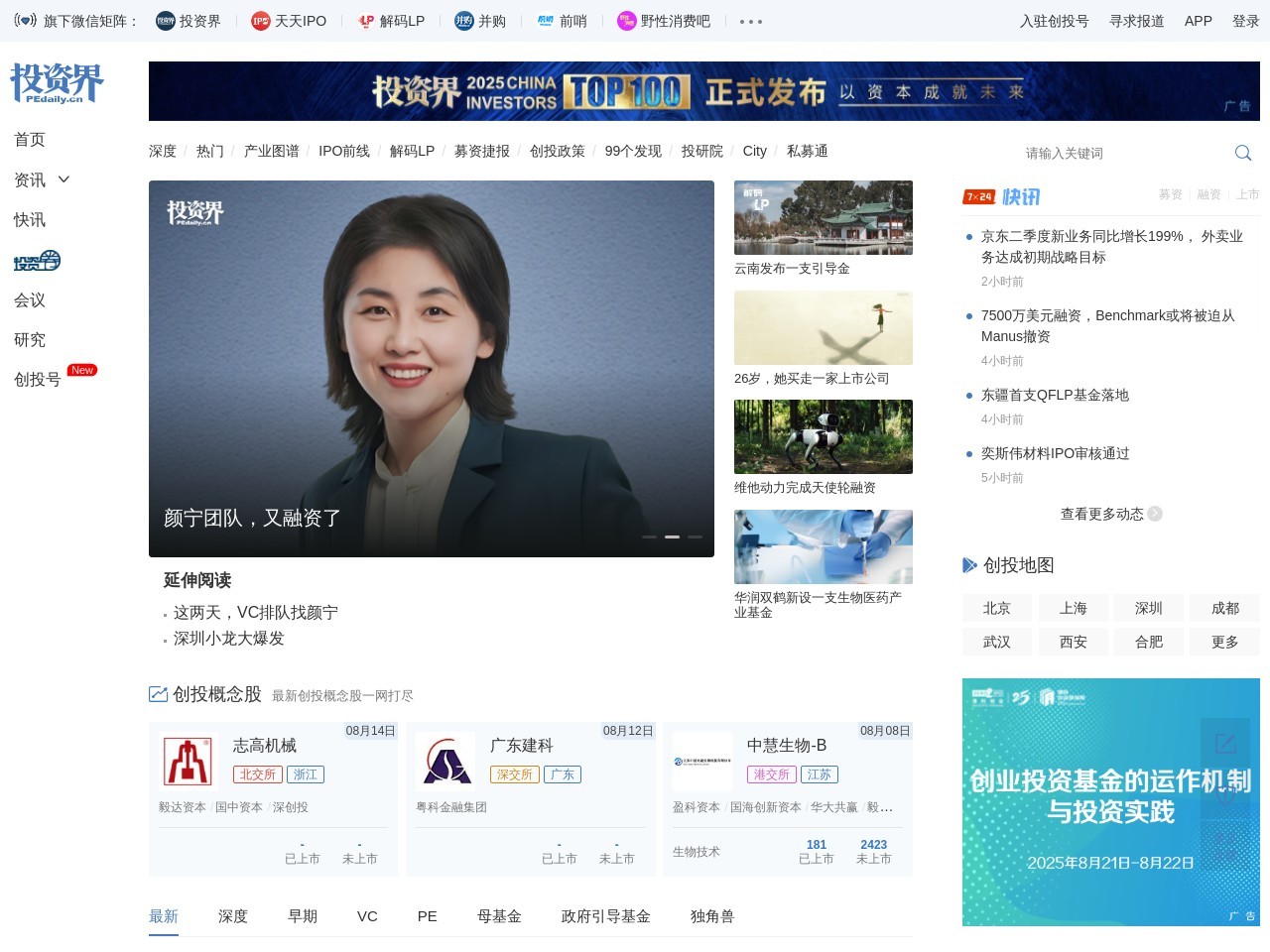The width and height of the screenshot is (1270, 952).
Task: Open the TOP100 investors banner ad
Action: pos(704,91)
